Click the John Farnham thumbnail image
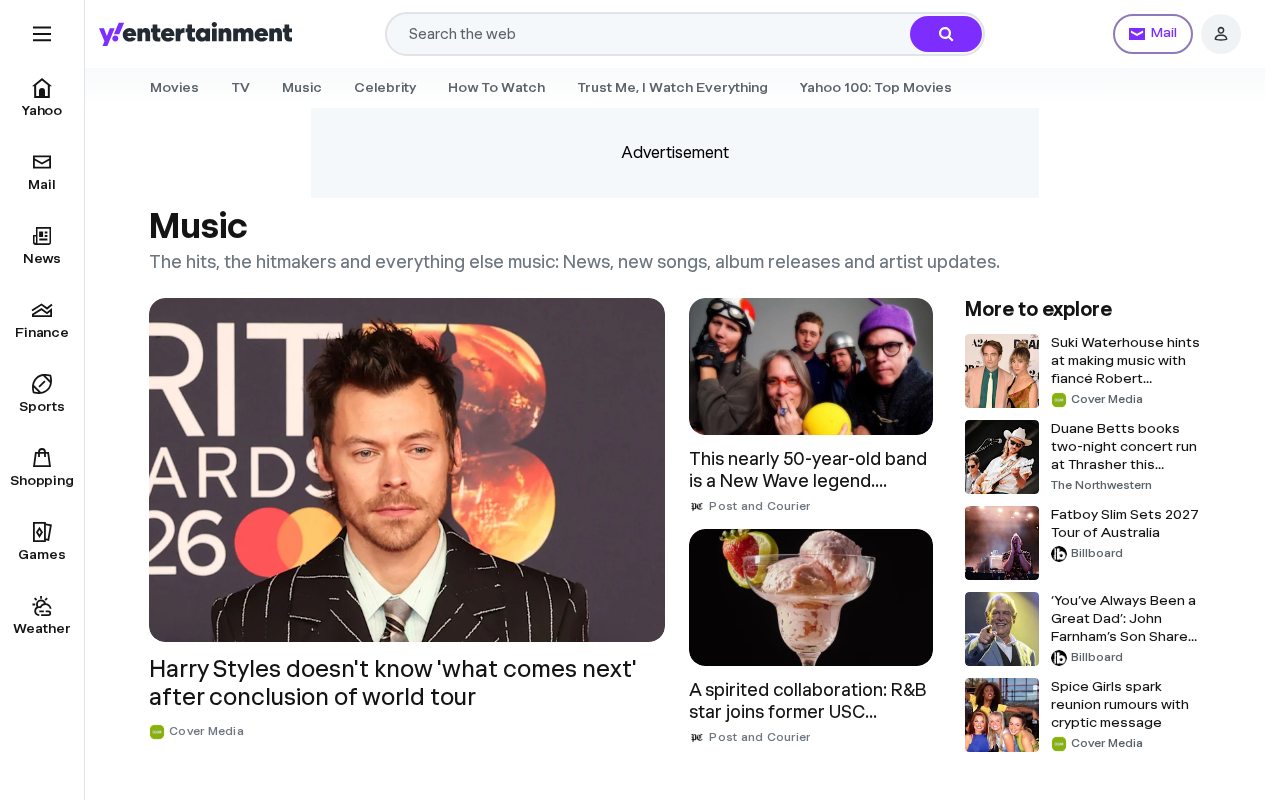Image resolution: width=1280 pixels, height=800 pixels. [1002, 629]
